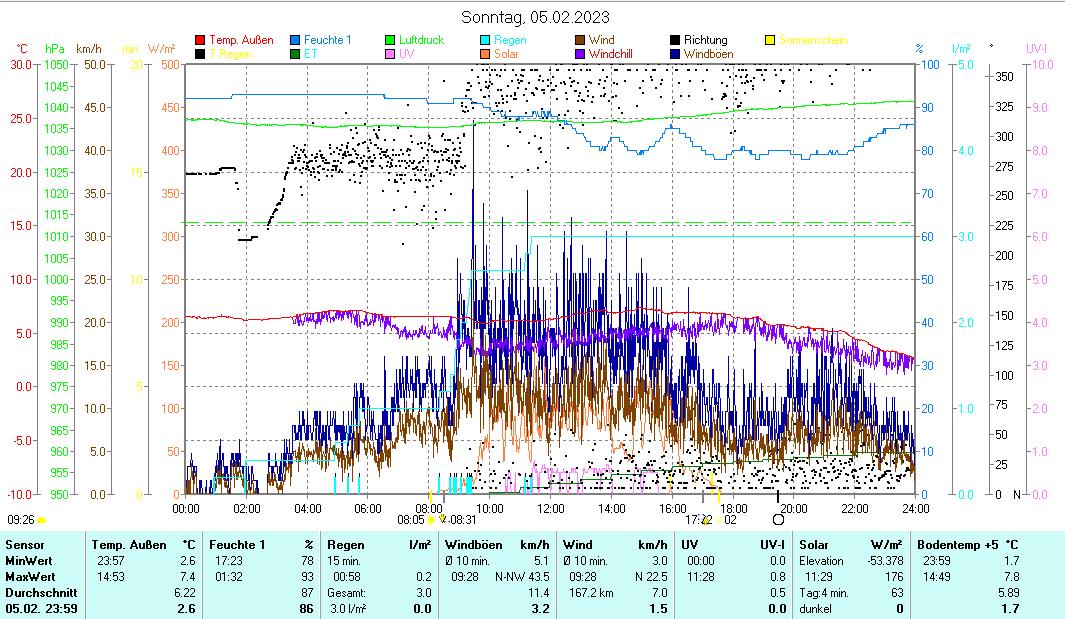Viewport: 1065px width, 619px height.
Task: Click the sun icon next to 09:26
Action: tap(42, 520)
